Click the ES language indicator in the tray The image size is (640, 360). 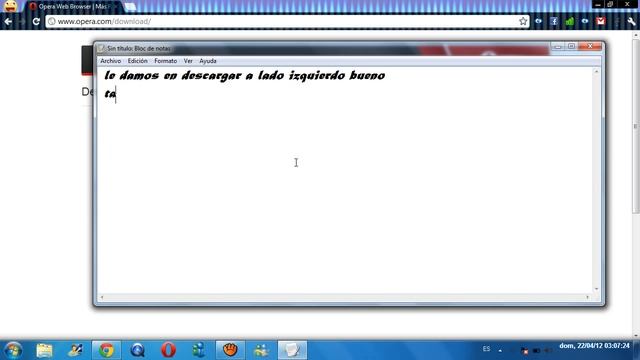click(486, 349)
